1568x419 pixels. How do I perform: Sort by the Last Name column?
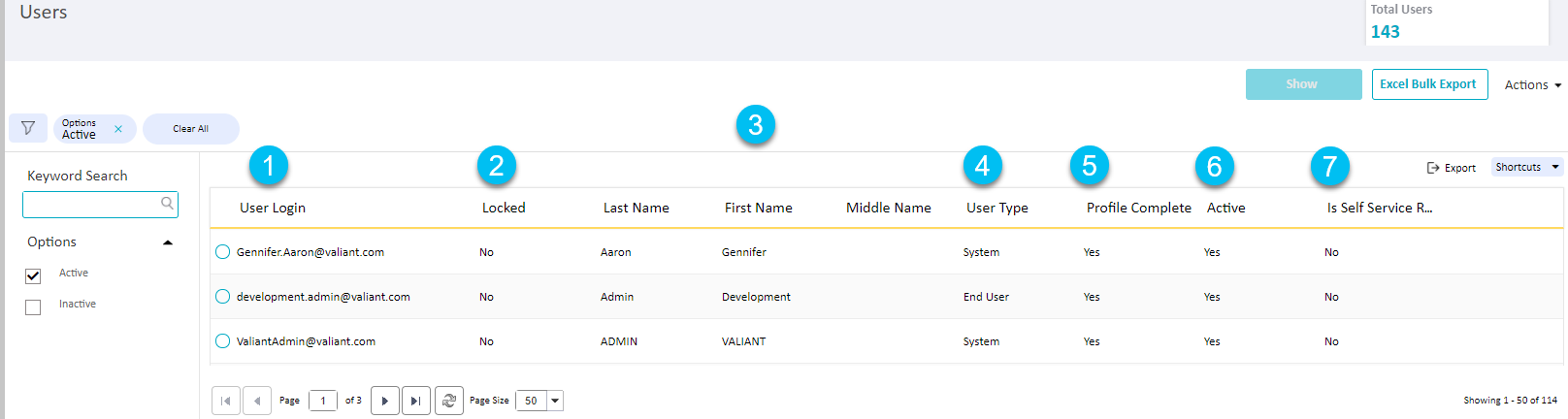pyautogui.click(x=637, y=208)
